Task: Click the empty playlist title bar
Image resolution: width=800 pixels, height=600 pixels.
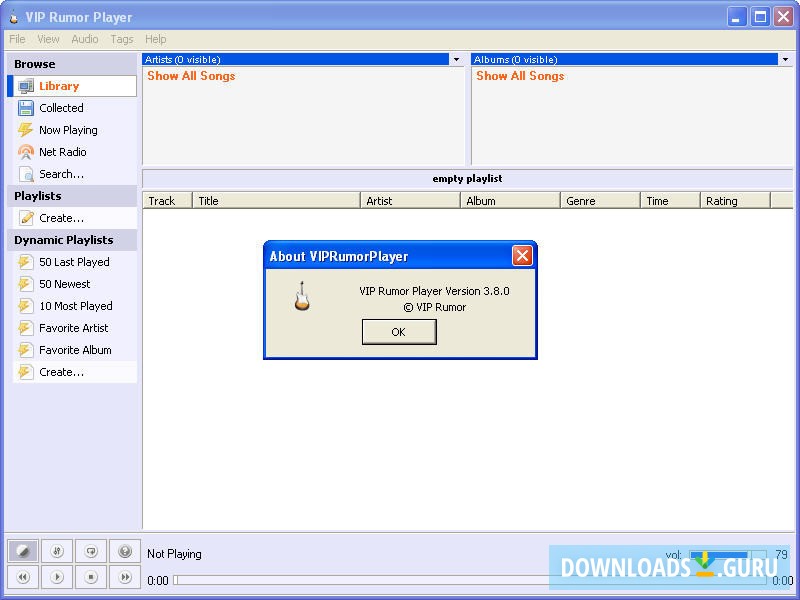Action: (x=467, y=179)
